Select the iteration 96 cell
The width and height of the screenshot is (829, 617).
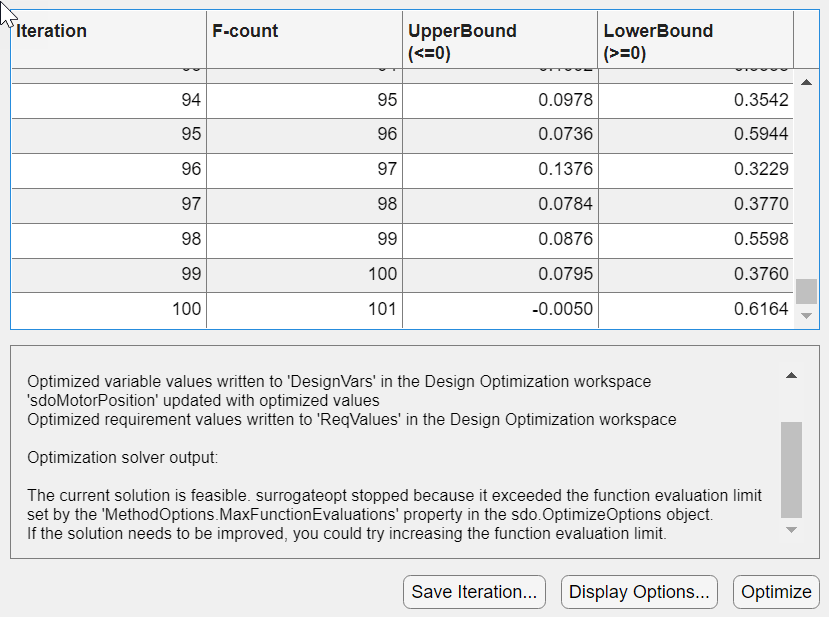pos(109,169)
